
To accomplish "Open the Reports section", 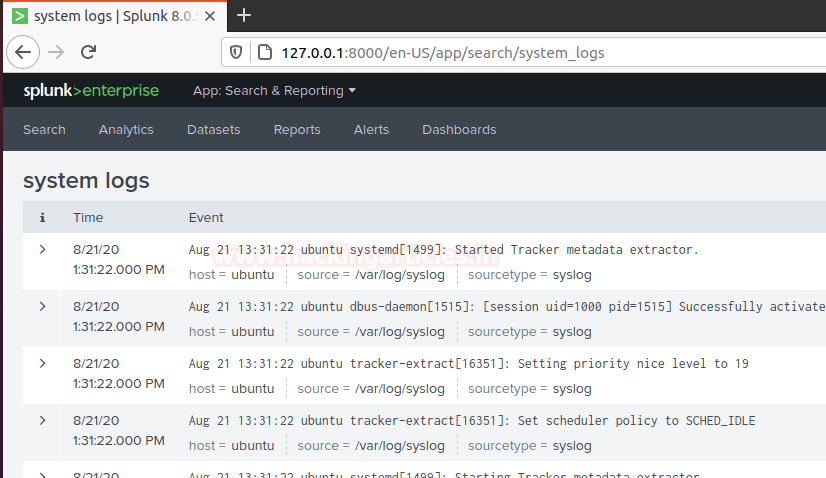I will pos(297,130).
